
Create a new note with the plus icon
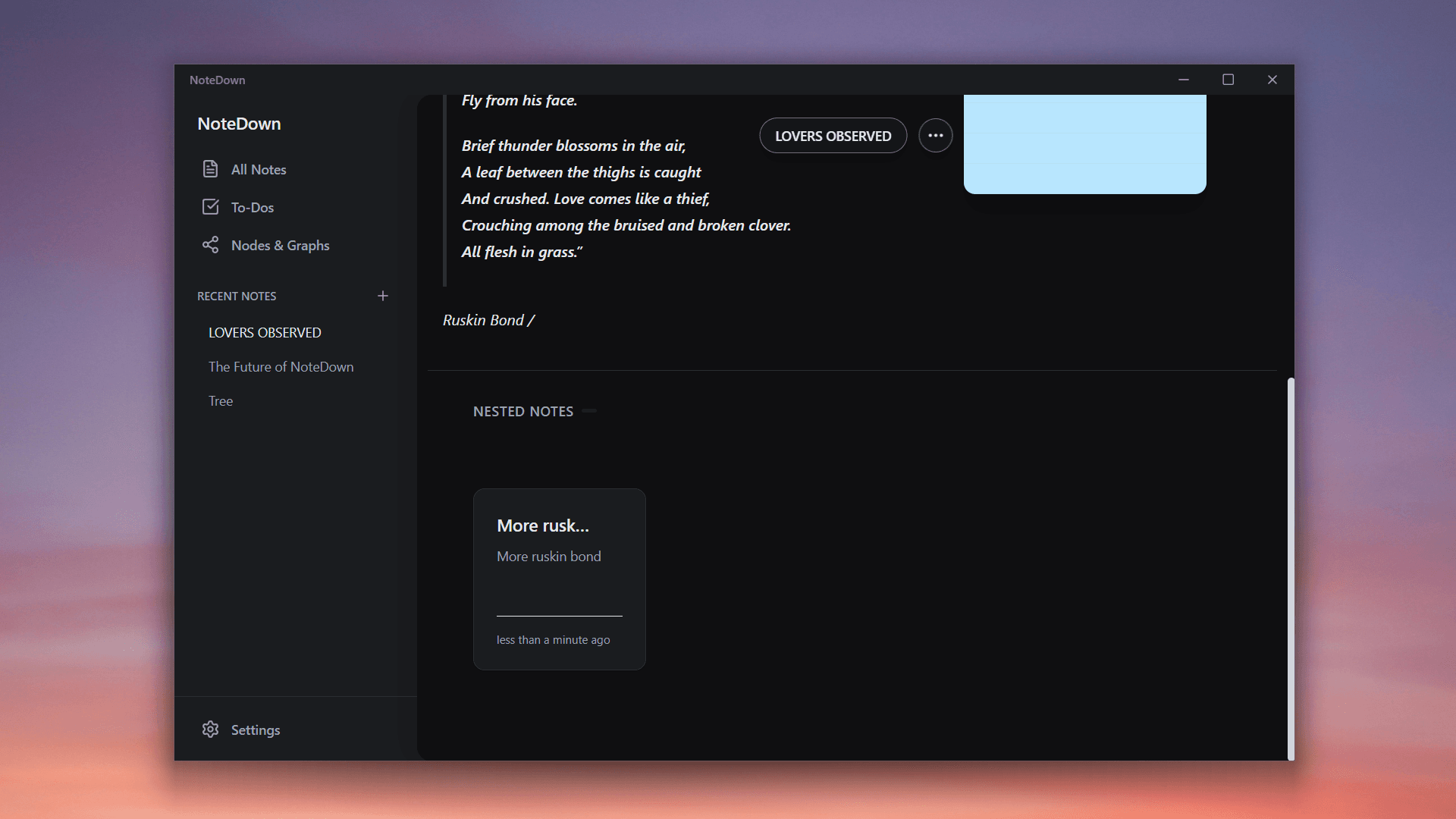pyautogui.click(x=383, y=296)
